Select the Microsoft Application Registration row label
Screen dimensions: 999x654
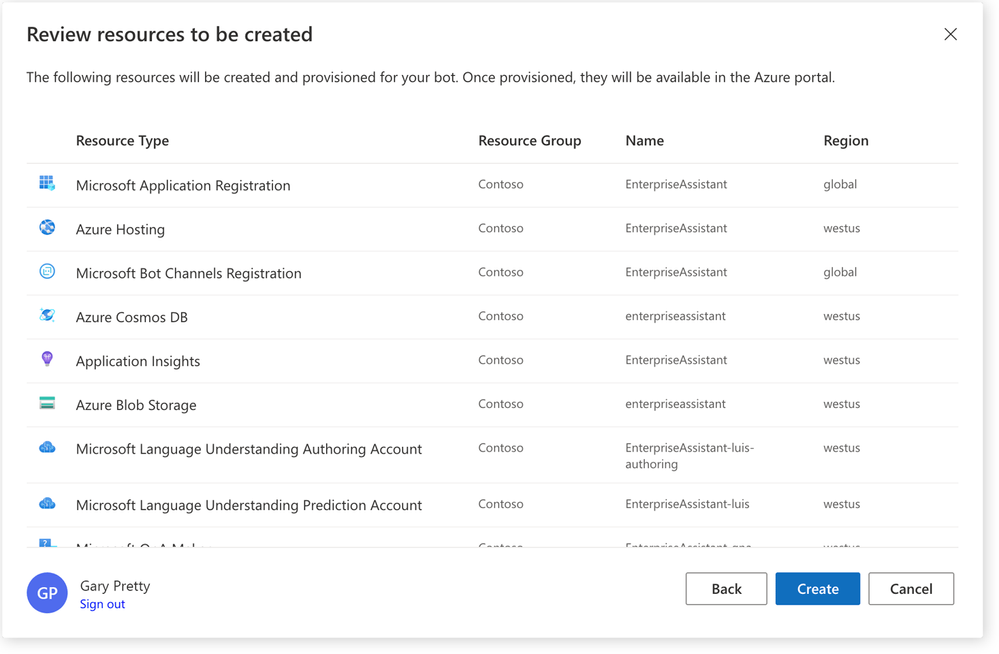tap(183, 185)
